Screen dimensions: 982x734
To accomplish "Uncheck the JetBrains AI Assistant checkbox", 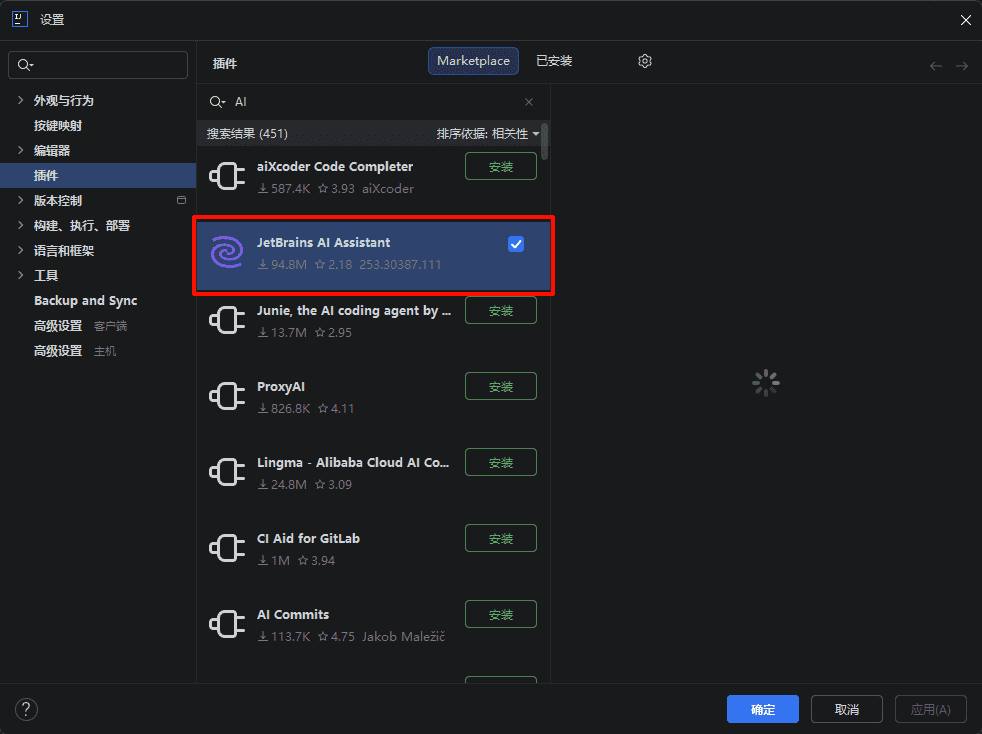I will [x=516, y=244].
